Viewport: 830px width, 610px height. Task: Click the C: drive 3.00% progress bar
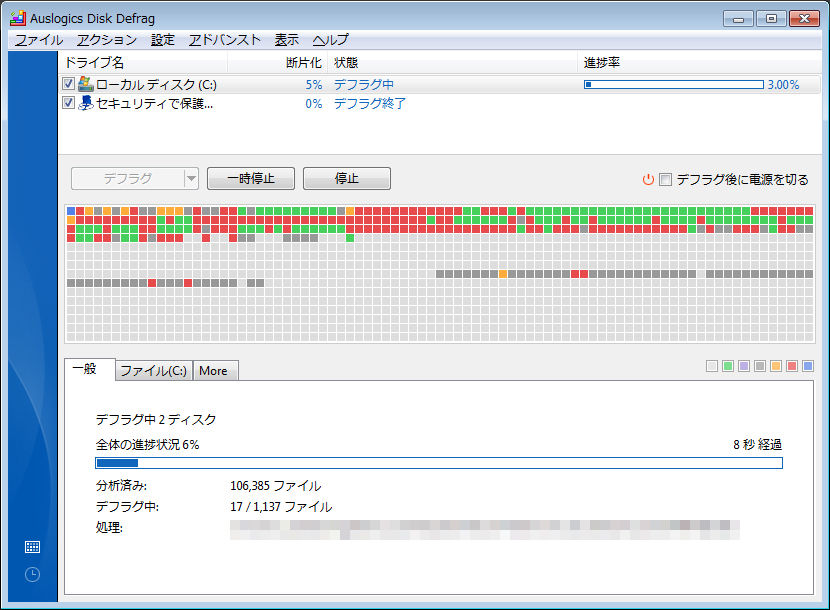674,84
